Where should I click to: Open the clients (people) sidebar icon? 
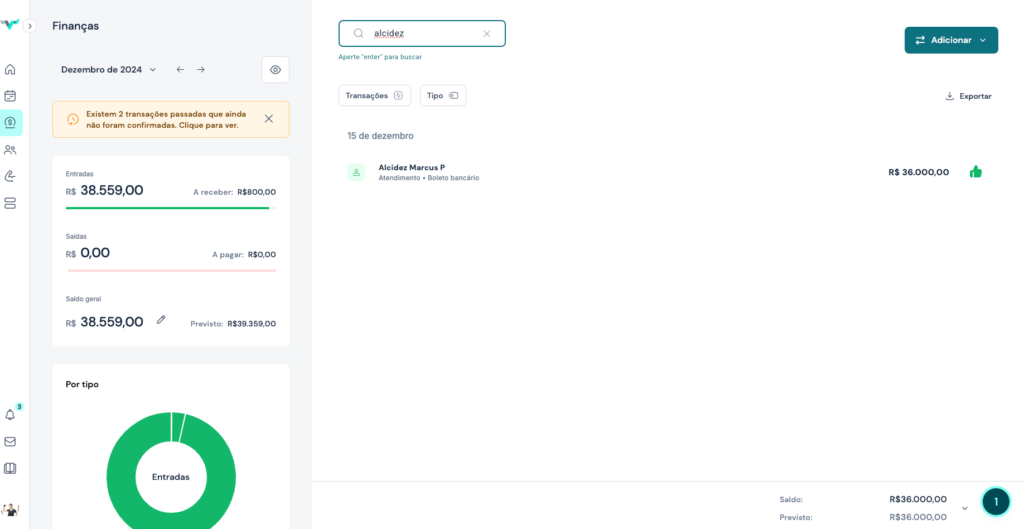(10, 150)
